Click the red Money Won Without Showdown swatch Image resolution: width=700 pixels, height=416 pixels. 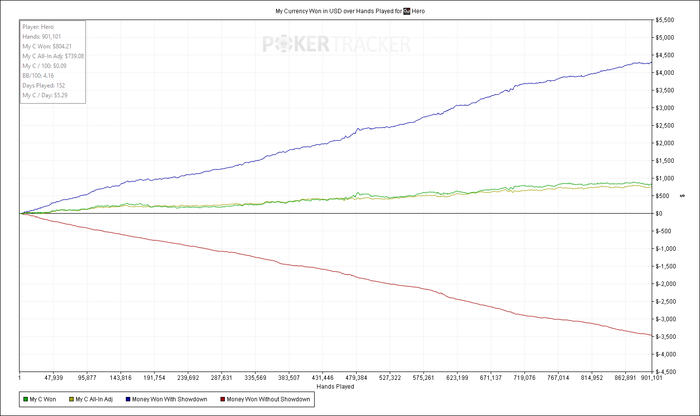click(223, 399)
